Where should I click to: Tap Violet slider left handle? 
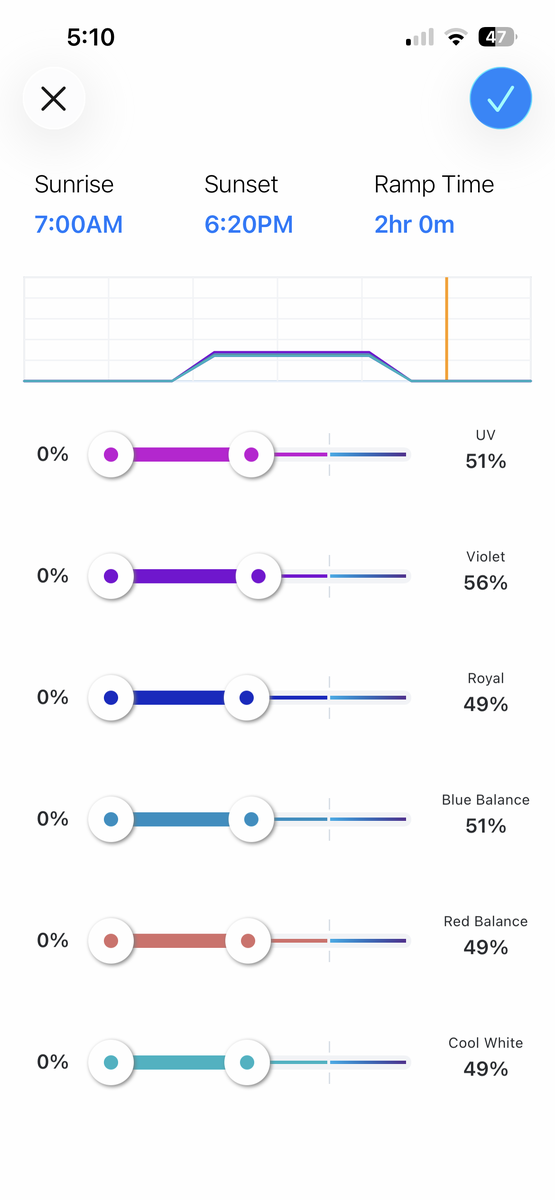[x=111, y=576]
